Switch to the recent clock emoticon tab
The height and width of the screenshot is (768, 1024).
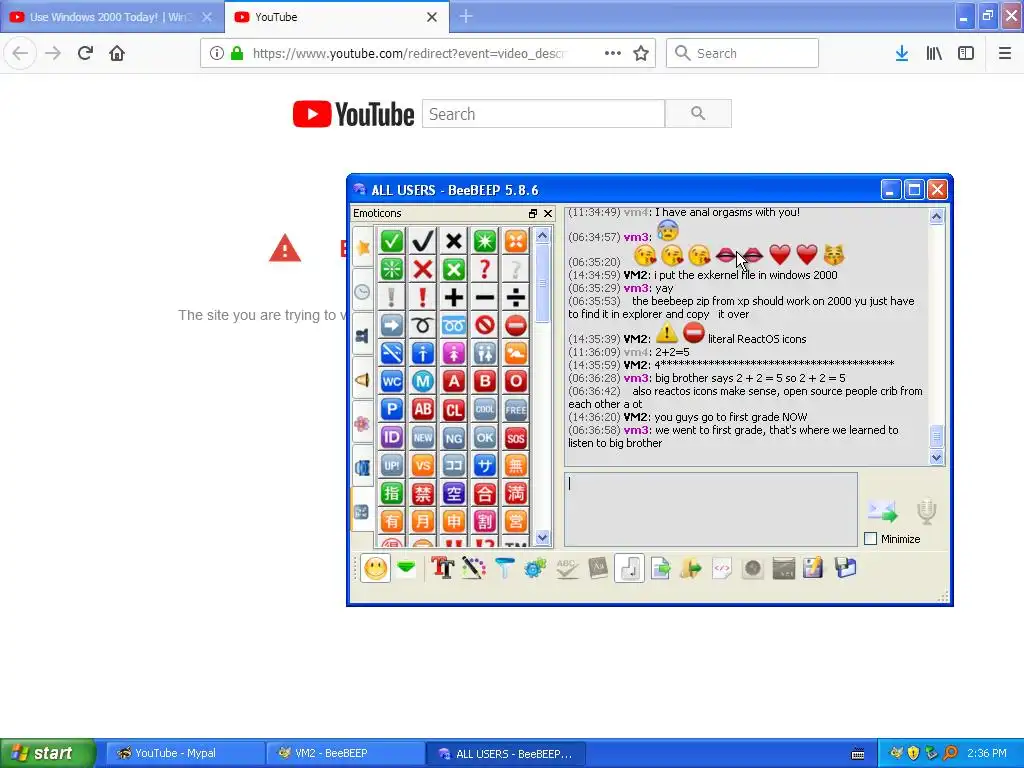pyautogui.click(x=363, y=292)
